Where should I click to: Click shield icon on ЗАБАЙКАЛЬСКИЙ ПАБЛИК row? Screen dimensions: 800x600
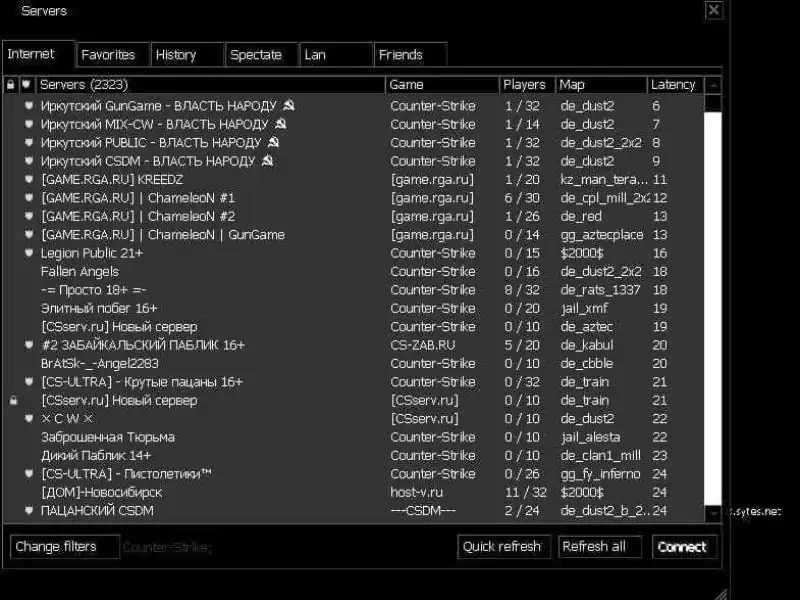click(29, 345)
